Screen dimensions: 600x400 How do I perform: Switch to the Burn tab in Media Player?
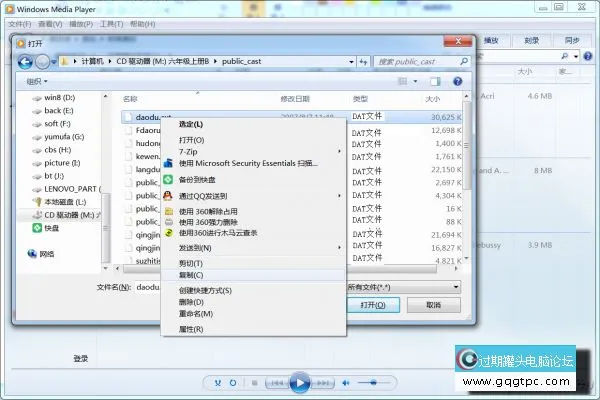point(532,40)
